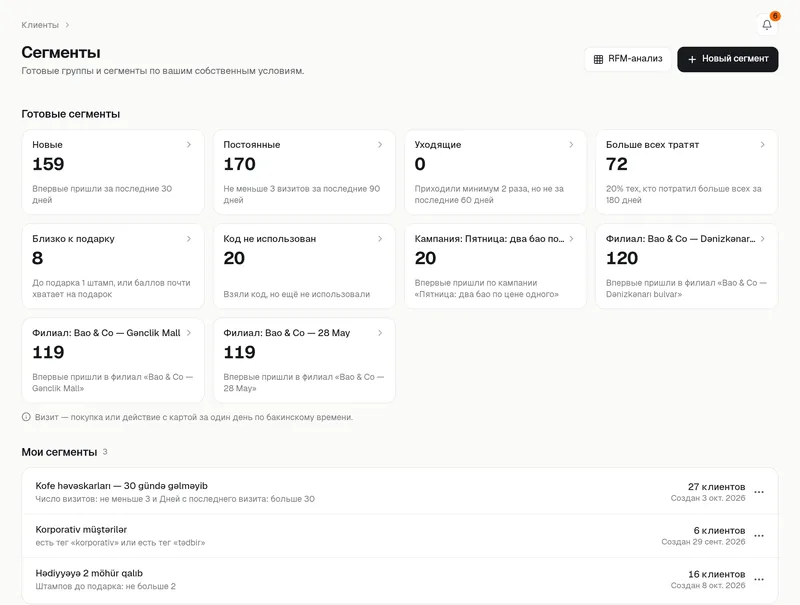Image resolution: width=800 pixels, height=605 pixels.
Task: Open more options for Kofe həvəskarları segment
Action: click(759, 492)
